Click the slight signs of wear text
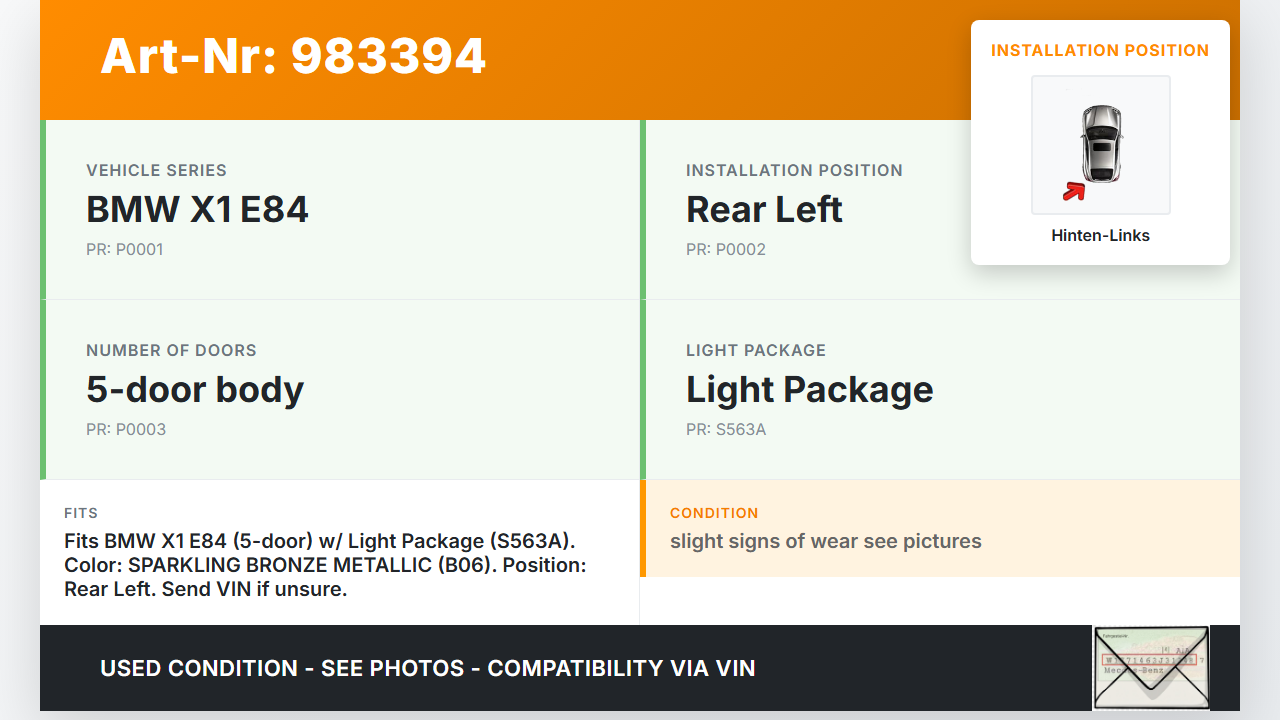The image size is (1280, 720). pos(825,541)
